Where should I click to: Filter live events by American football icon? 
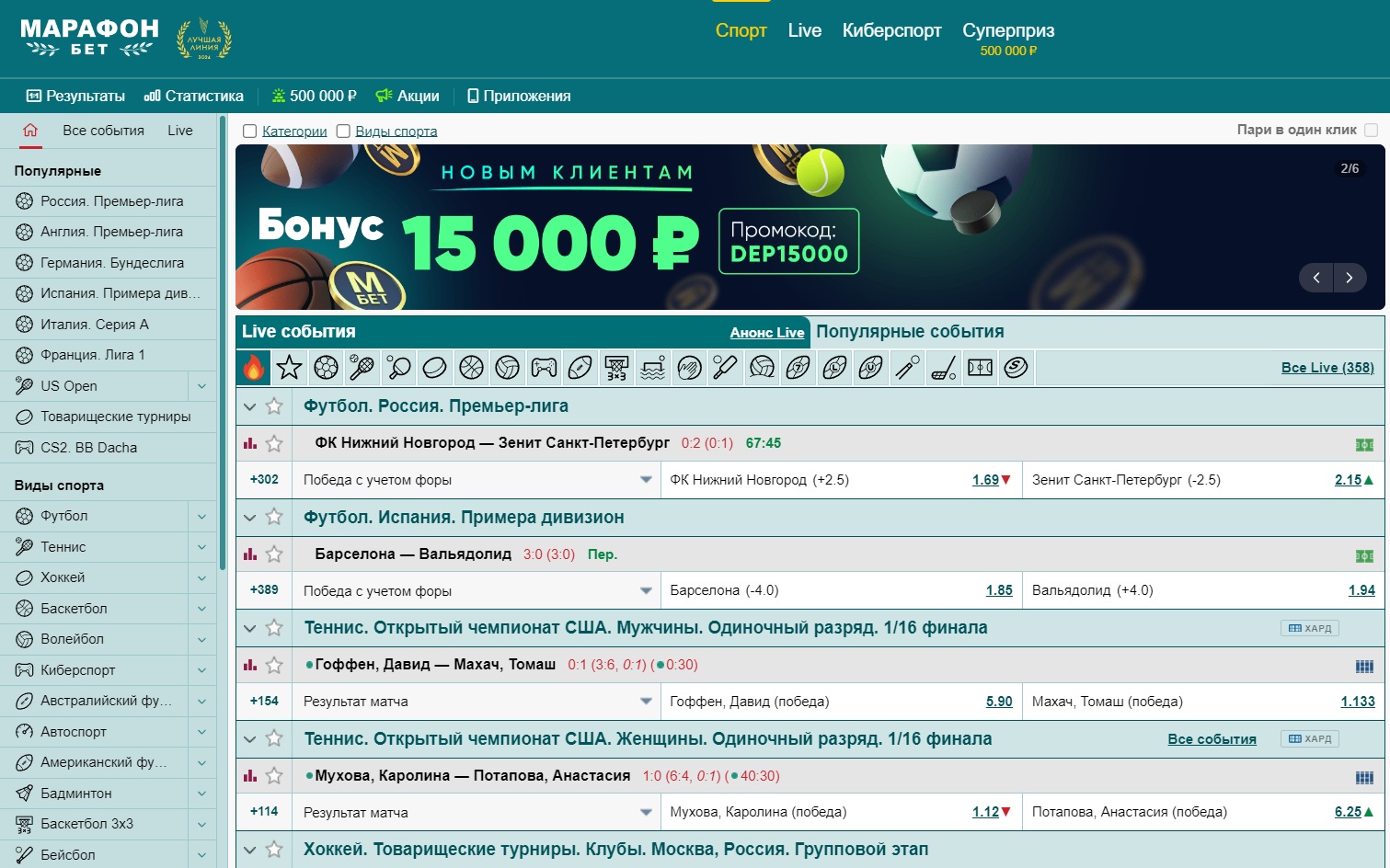pos(580,368)
